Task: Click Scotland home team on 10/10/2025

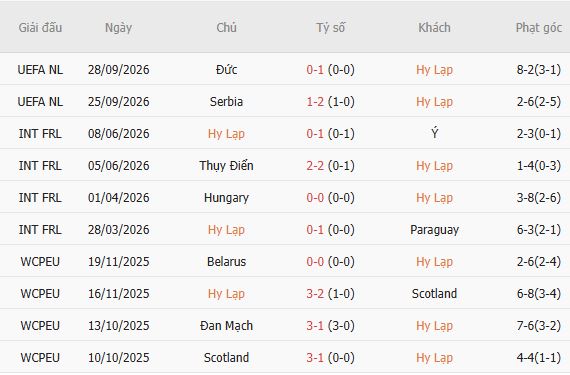Action: point(226,358)
